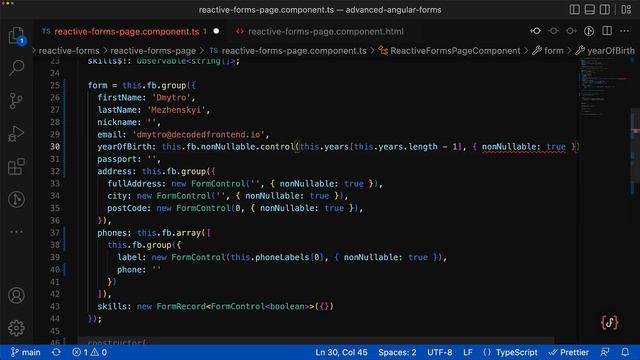Click the underlined nonNullable: true error on line 30

[x=524, y=147]
